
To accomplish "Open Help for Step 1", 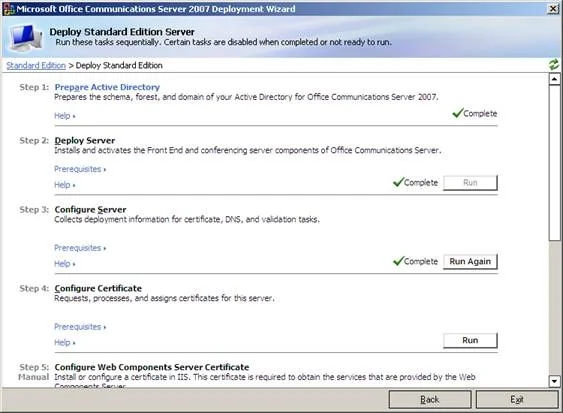I will click(65, 116).
